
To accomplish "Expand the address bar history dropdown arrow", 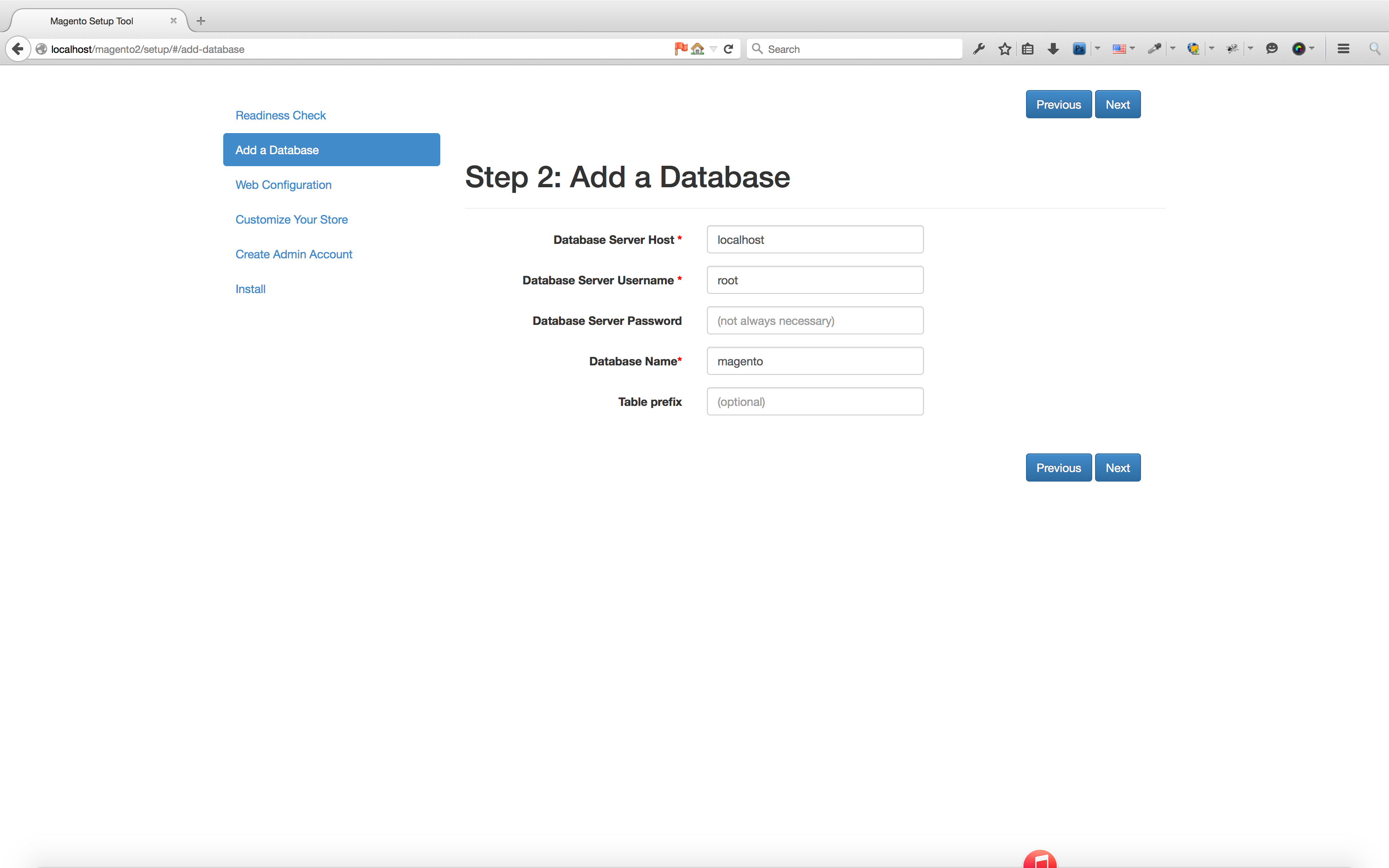I will (714, 49).
